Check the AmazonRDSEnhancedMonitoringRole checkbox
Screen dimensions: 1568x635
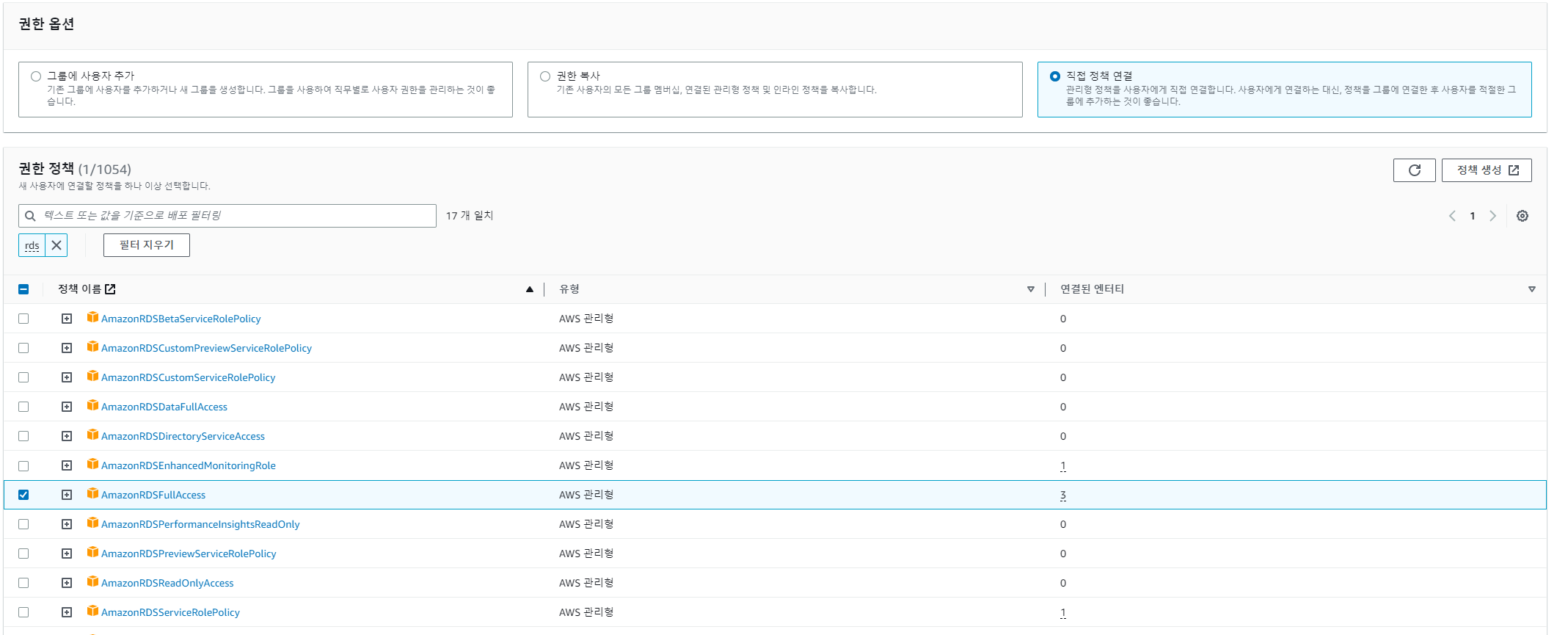pos(23,465)
